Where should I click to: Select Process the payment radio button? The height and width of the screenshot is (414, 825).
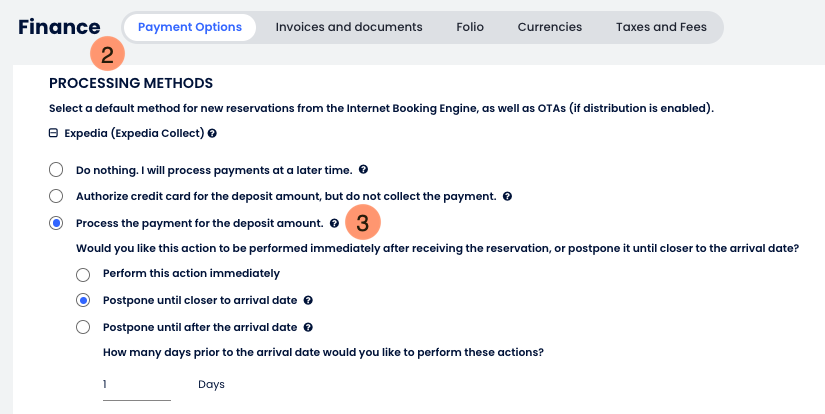(x=56, y=223)
